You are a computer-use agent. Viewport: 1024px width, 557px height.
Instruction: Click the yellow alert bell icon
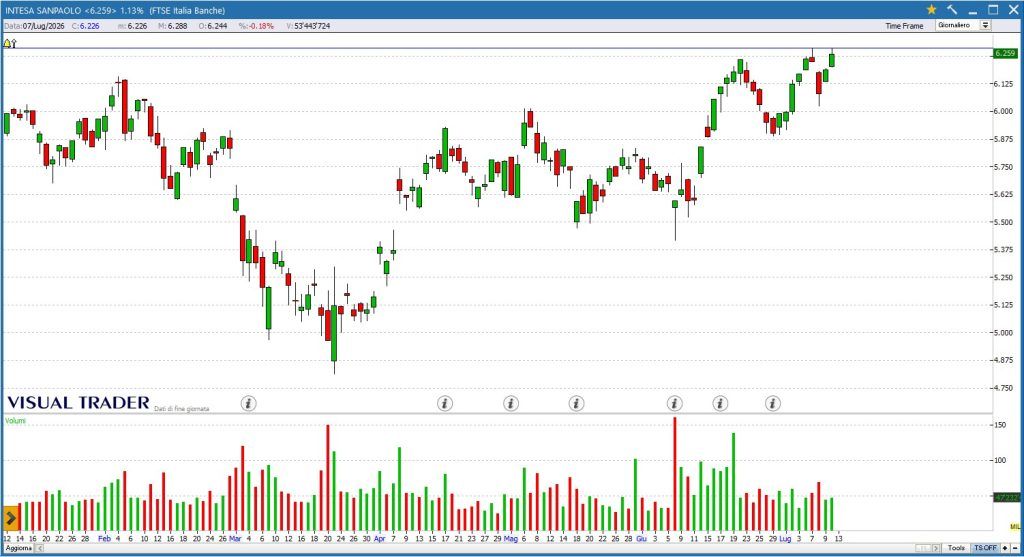point(7,43)
